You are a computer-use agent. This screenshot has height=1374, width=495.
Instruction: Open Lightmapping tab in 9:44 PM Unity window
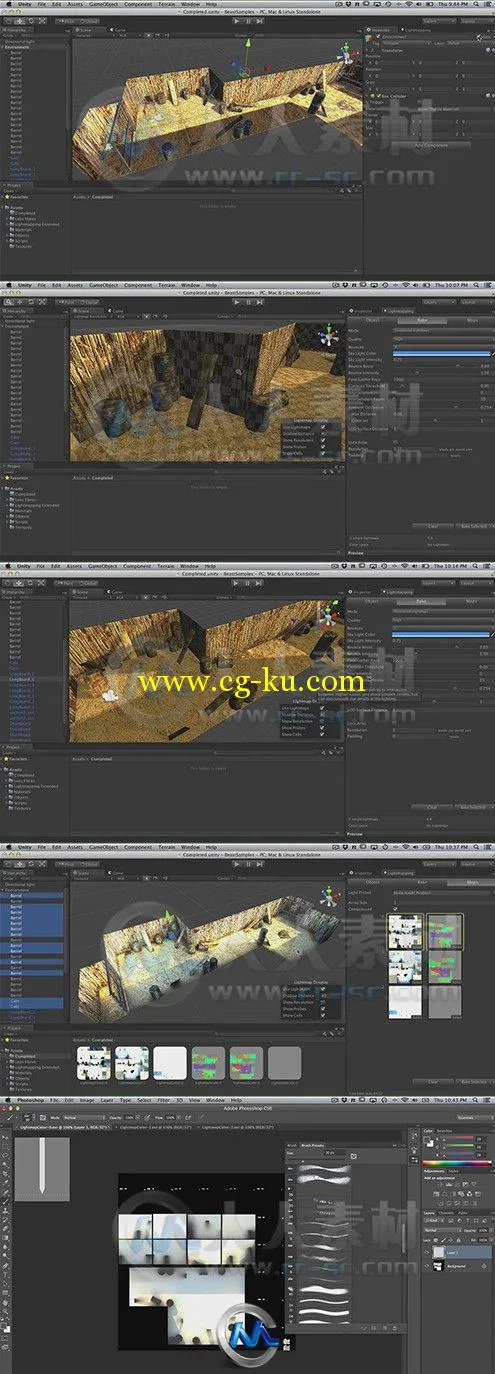point(416,30)
